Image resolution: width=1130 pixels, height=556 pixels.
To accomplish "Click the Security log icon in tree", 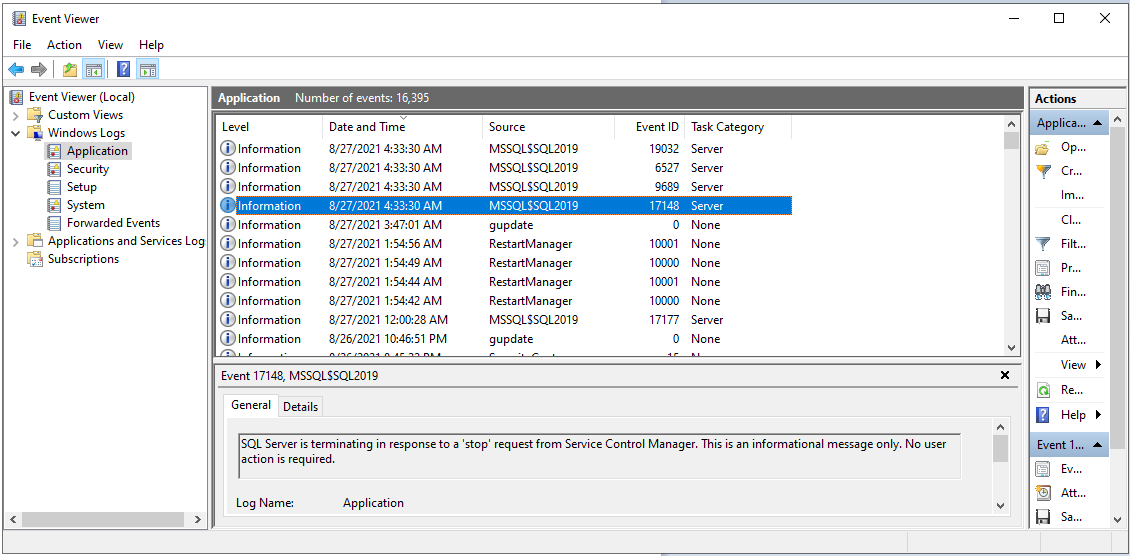I will click(54, 169).
